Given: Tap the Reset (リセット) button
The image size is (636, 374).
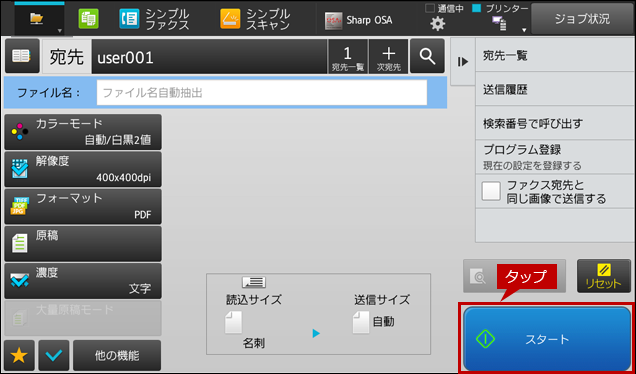Looking at the screenshot, I should click(603, 276).
